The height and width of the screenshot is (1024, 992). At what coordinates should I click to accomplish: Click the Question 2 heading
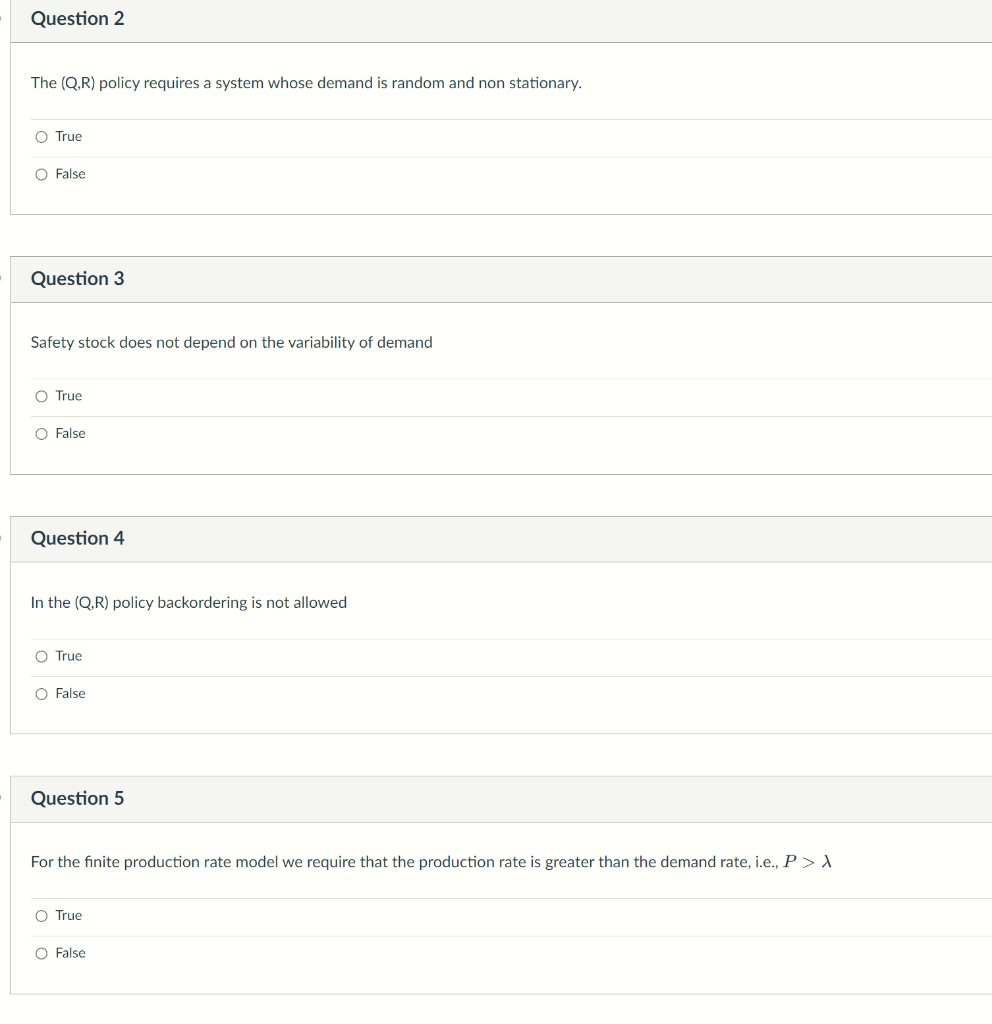pyautogui.click(x=78, y=19)
